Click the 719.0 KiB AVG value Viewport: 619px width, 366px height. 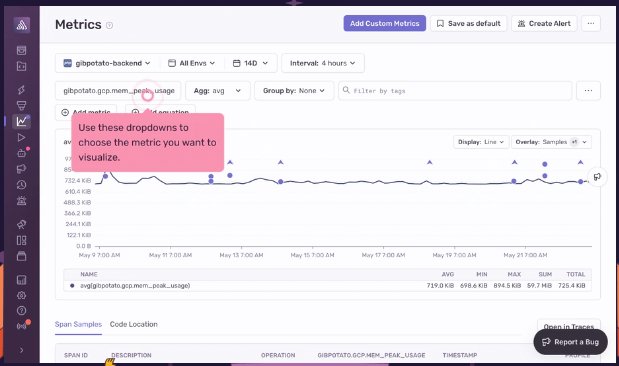tap(440, 285)
